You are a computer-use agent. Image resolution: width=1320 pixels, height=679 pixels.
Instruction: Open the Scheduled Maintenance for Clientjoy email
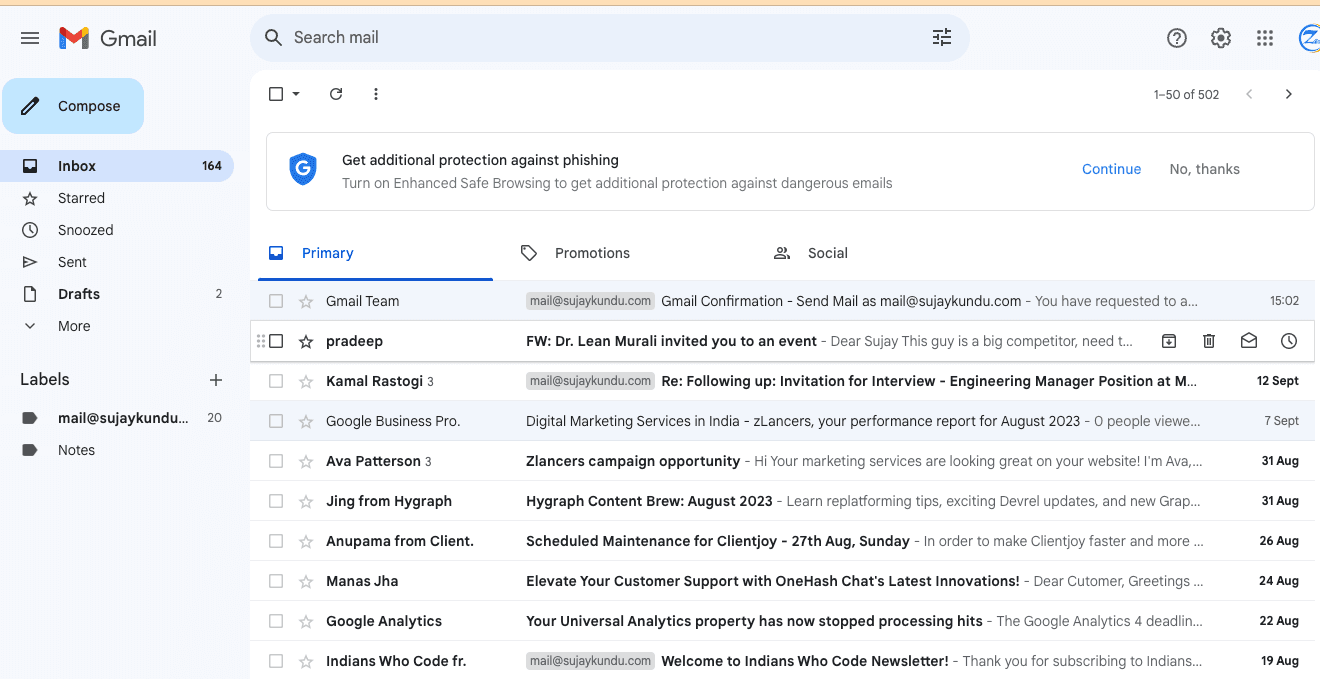(782, 541)
